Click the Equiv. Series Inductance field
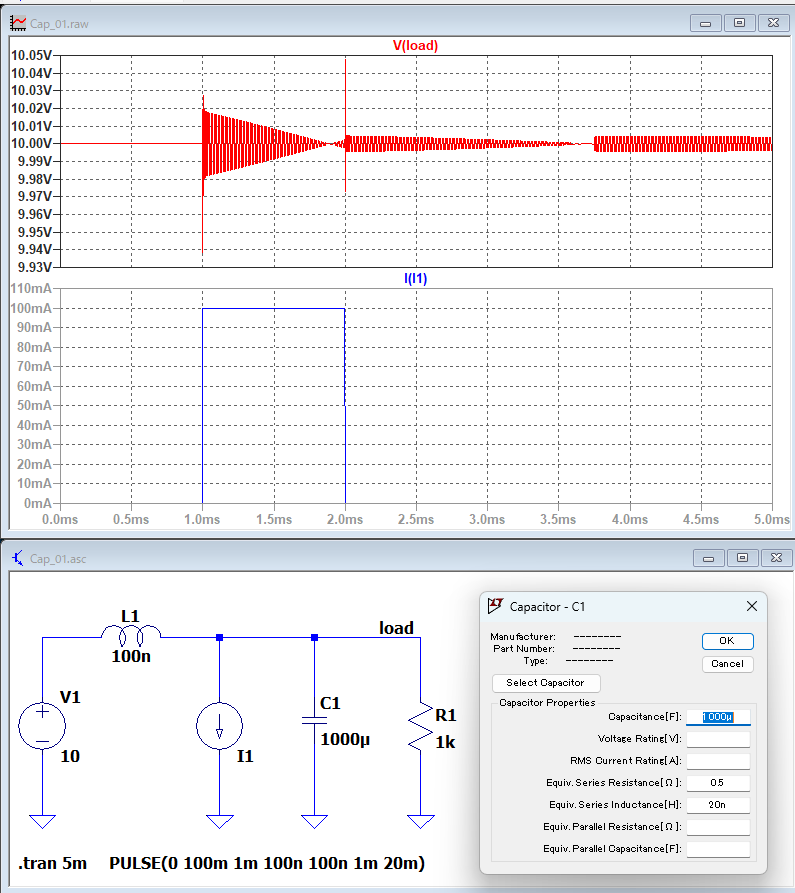This screenshot has height=893, width=795. [718, 805]
